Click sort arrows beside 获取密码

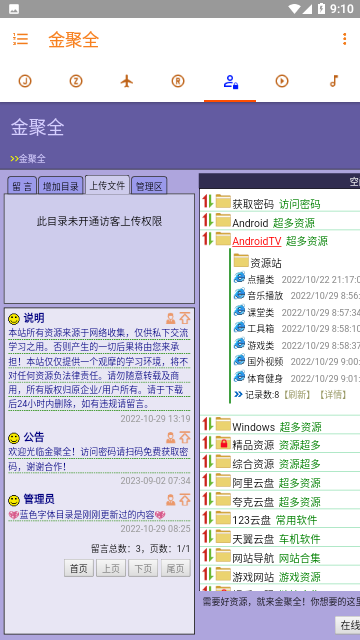point(208,201)
